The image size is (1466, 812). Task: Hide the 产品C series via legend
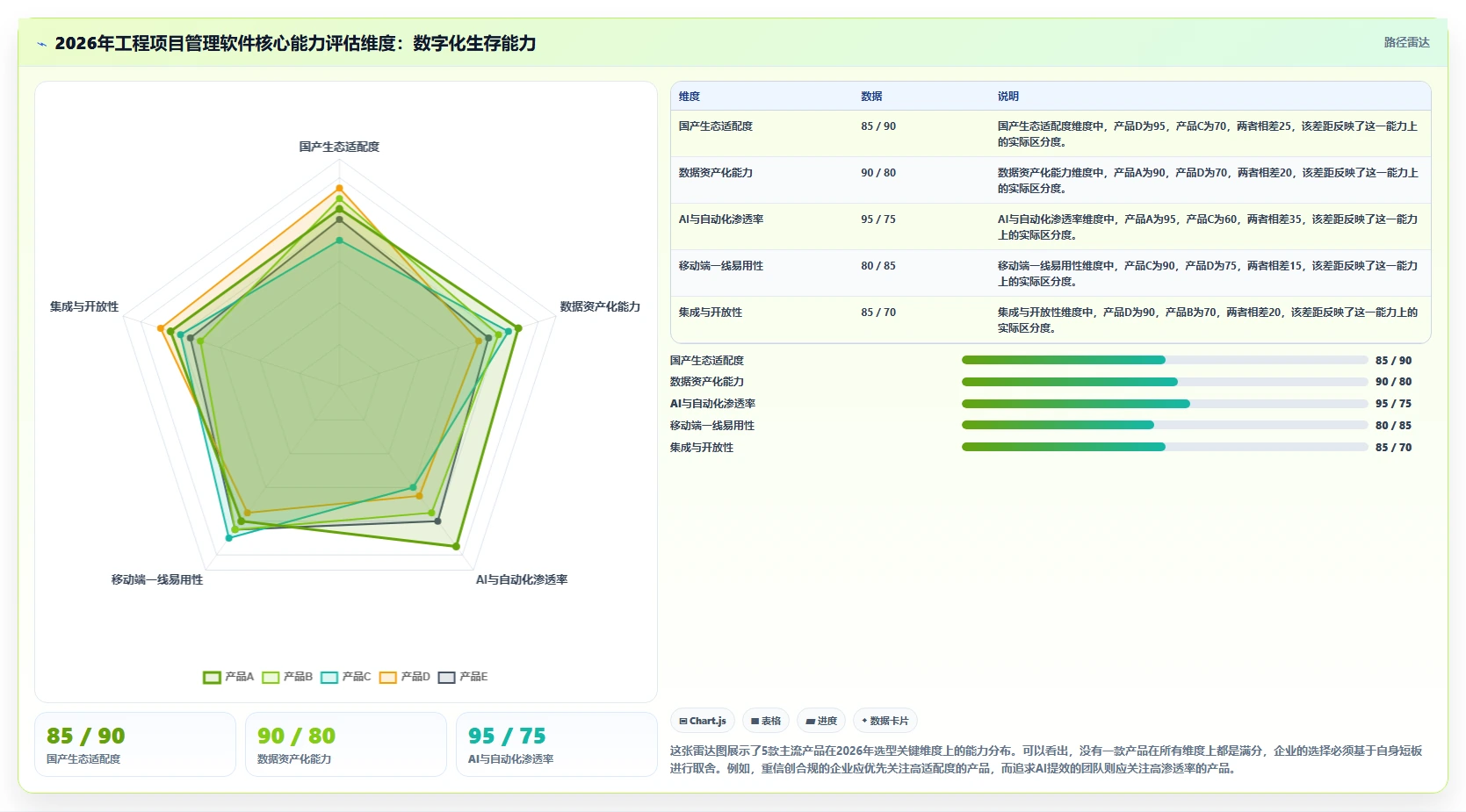point(346,677)
